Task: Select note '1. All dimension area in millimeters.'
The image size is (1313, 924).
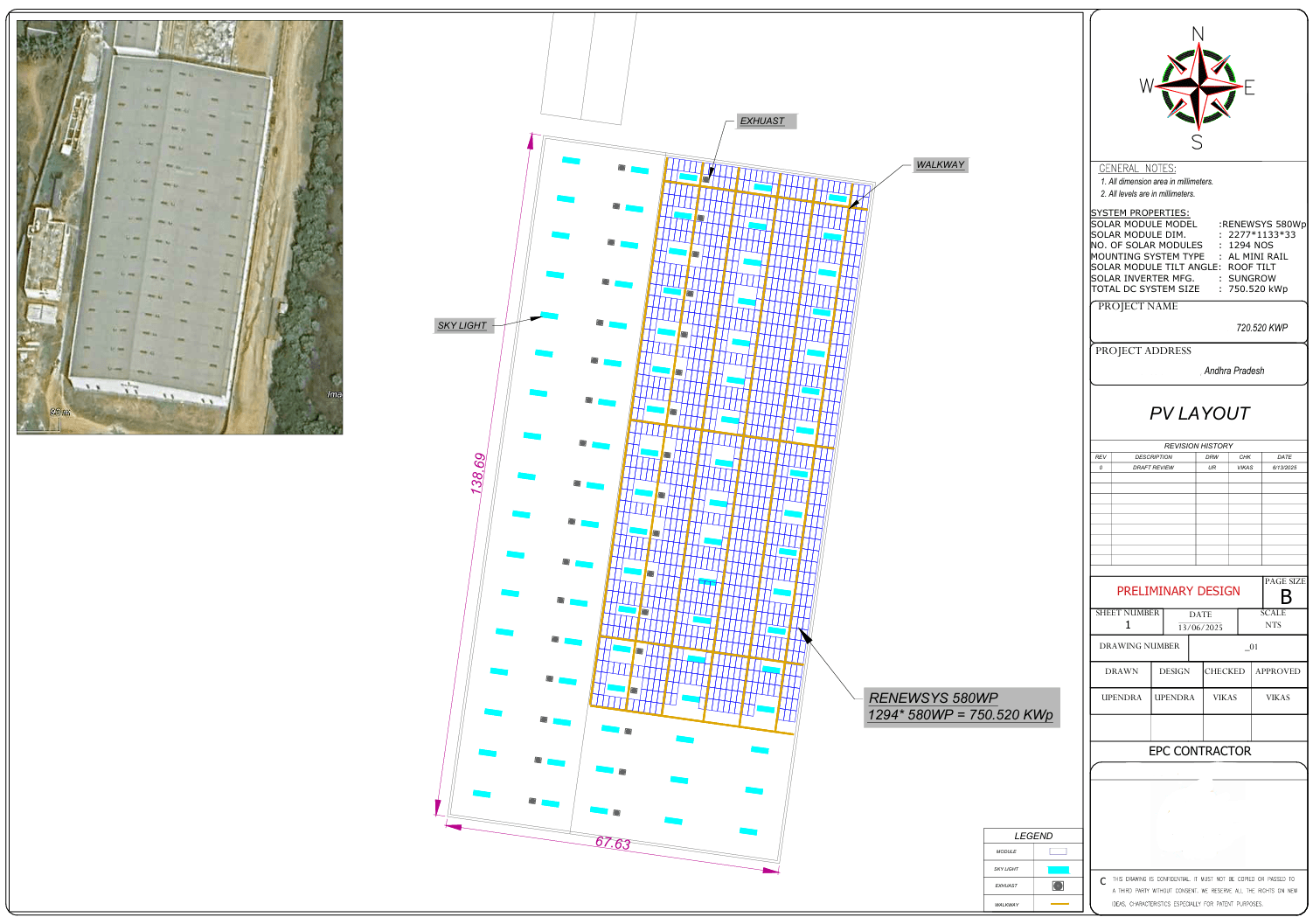Action: pos(1157,182)
